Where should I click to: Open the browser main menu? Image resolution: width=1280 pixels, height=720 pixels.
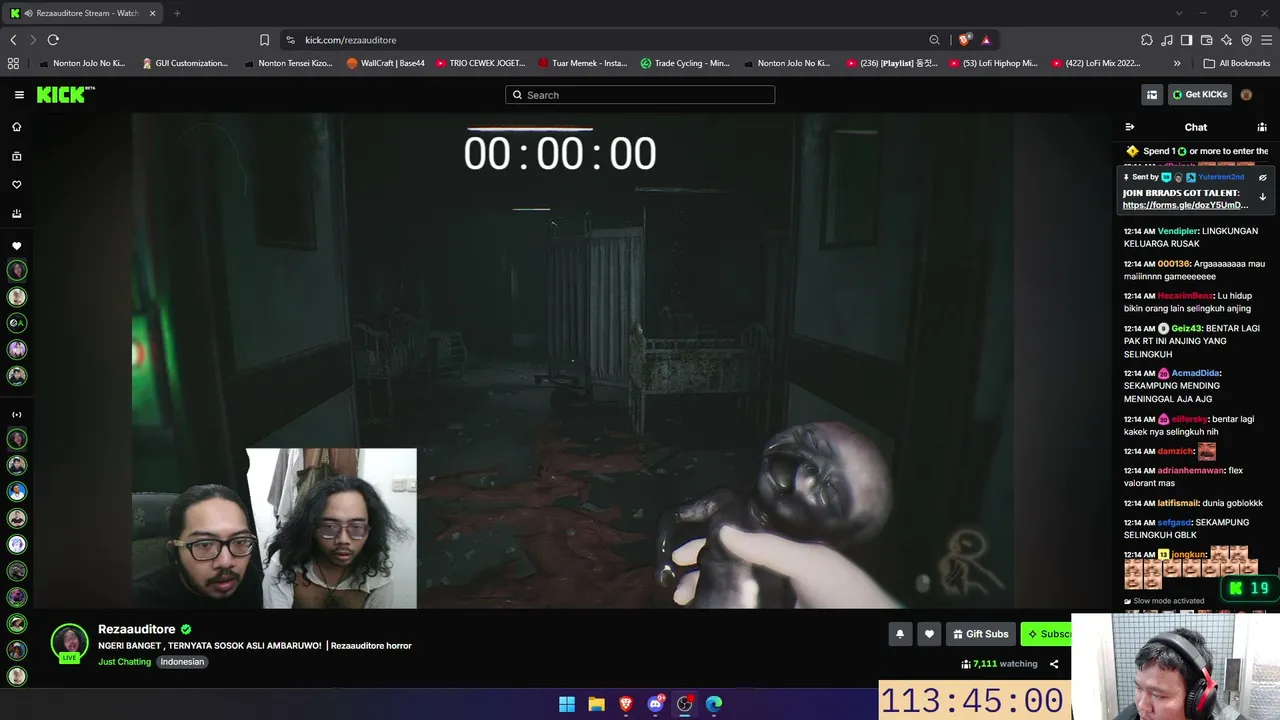coord(1266,40)
